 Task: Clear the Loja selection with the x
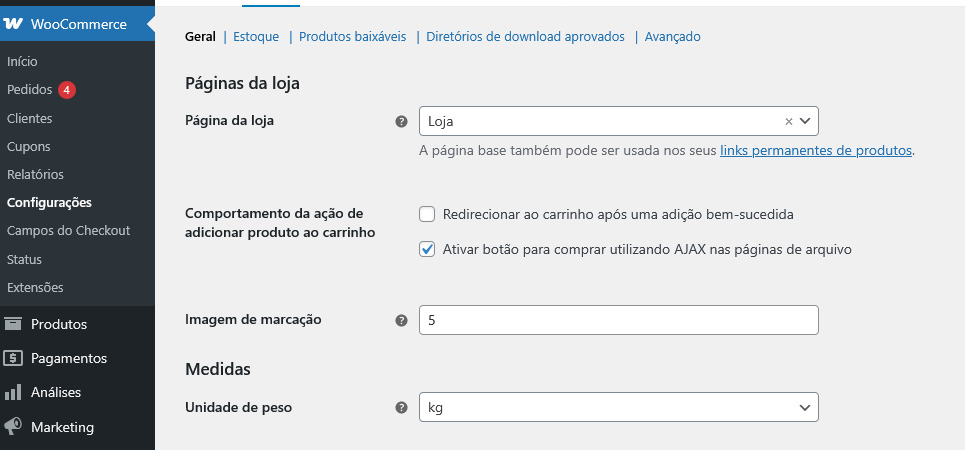tap(788, 121)
